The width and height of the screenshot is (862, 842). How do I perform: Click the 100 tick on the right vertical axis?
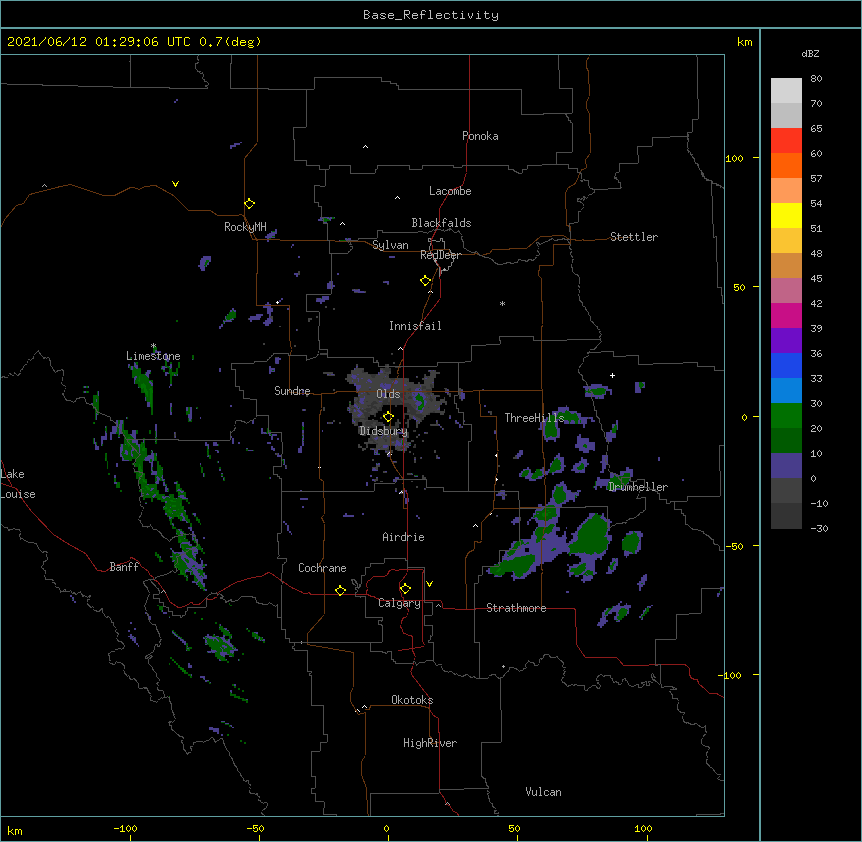click(734, 158)
